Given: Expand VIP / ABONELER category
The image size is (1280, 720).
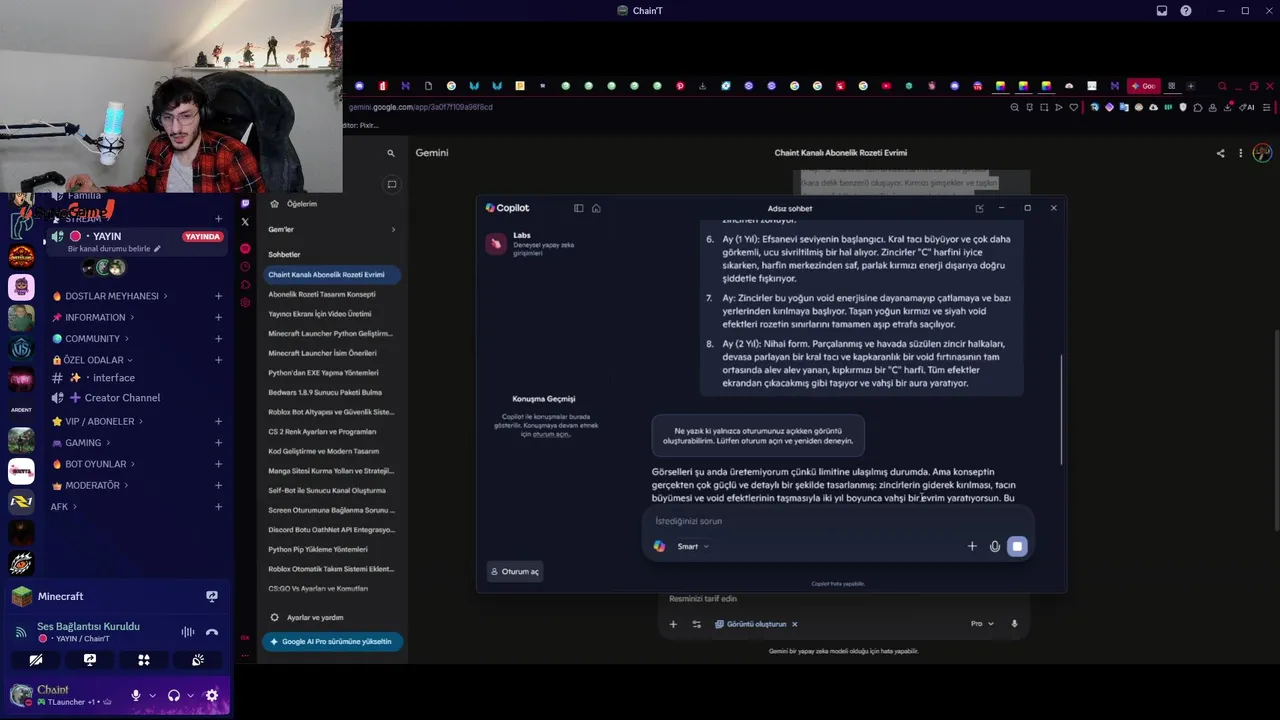Looking at the screenshot, I should (x=98, y=422).
